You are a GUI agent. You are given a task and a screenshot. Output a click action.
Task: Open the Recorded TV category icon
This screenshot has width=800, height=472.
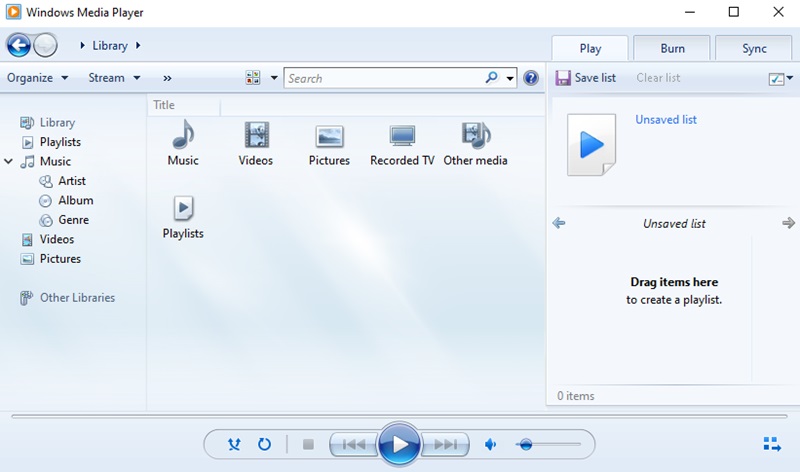click(x=402, y=136)
